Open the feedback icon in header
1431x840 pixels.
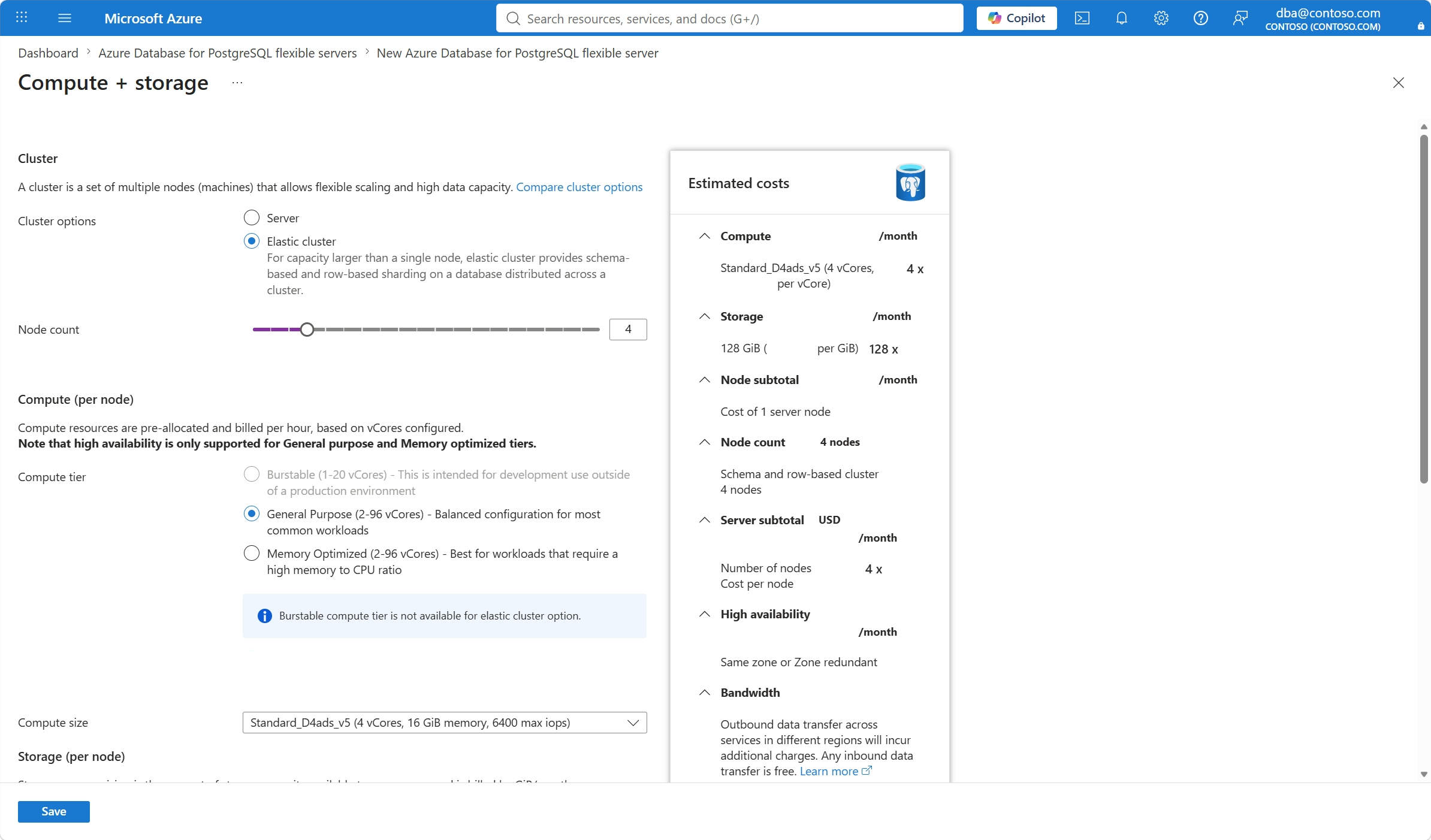pos(1240,18)
